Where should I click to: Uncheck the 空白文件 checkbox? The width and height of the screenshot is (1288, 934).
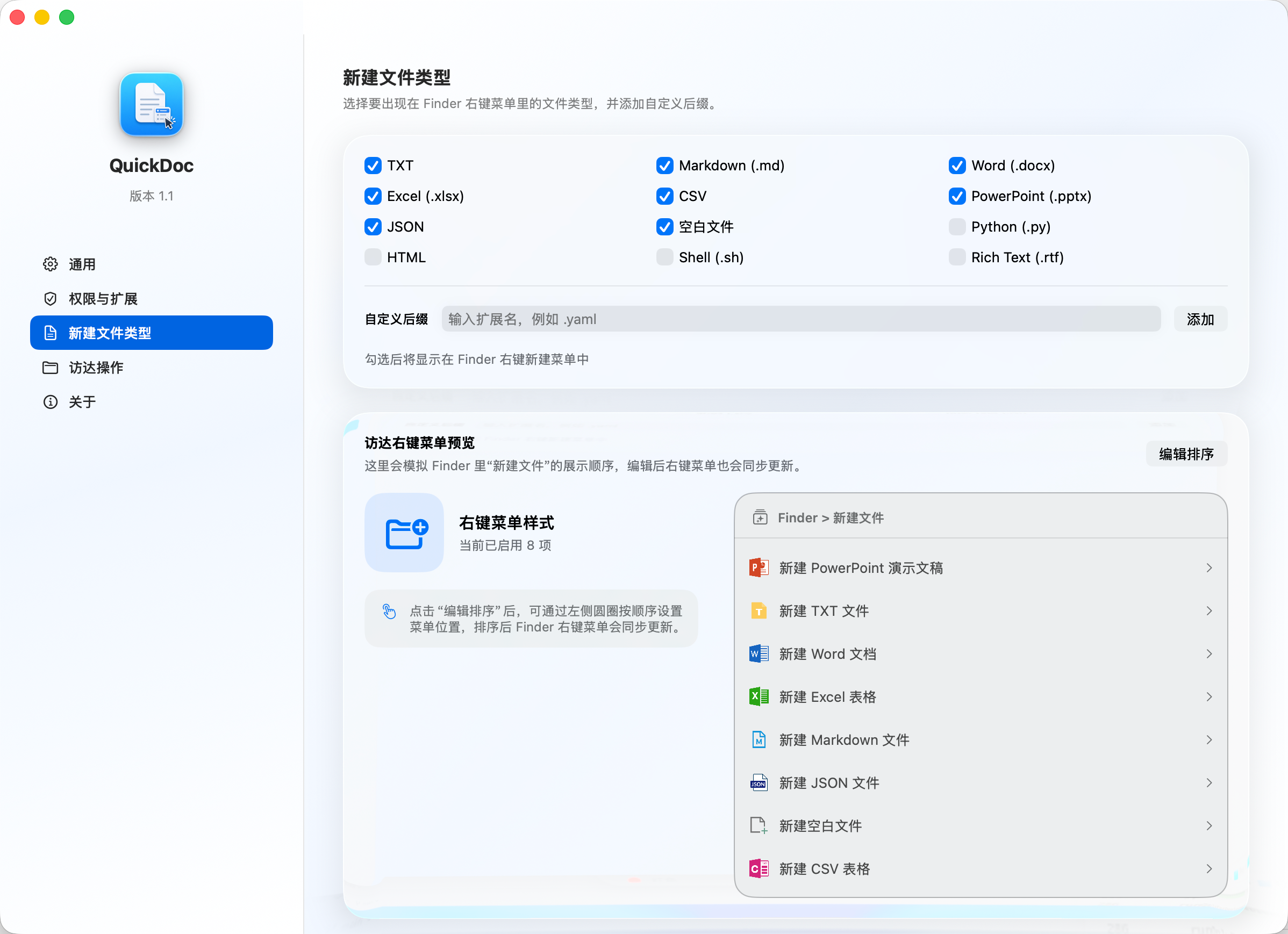tap(665, 227)
